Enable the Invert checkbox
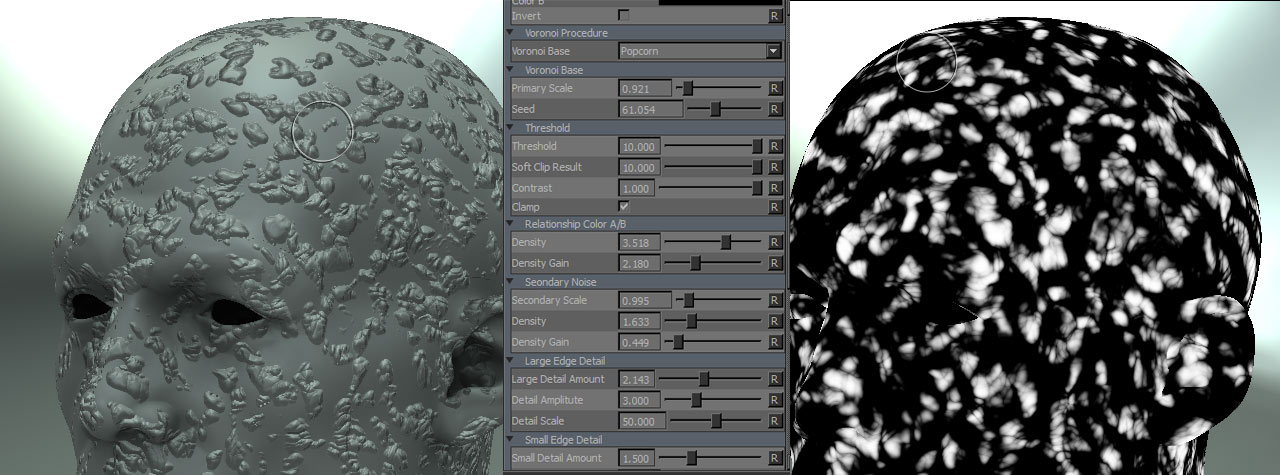 point(624,15)
